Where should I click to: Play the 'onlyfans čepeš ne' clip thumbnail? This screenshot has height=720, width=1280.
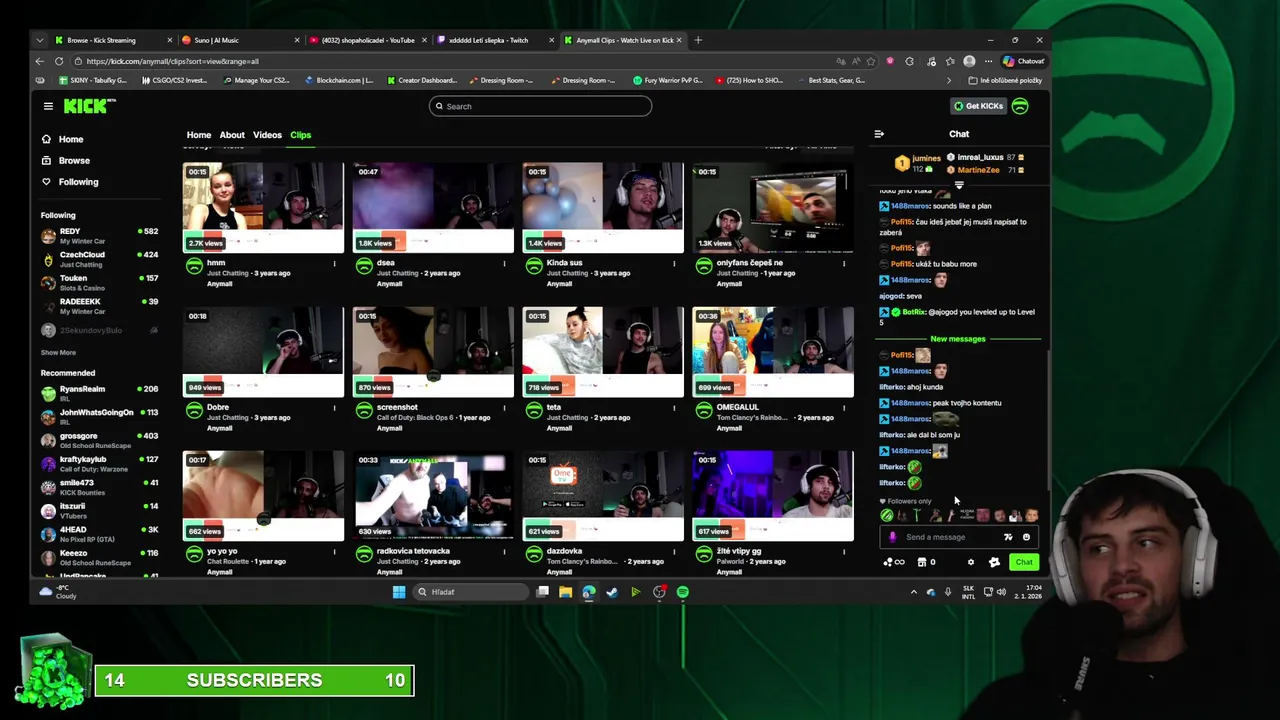[x=773, y=207]
